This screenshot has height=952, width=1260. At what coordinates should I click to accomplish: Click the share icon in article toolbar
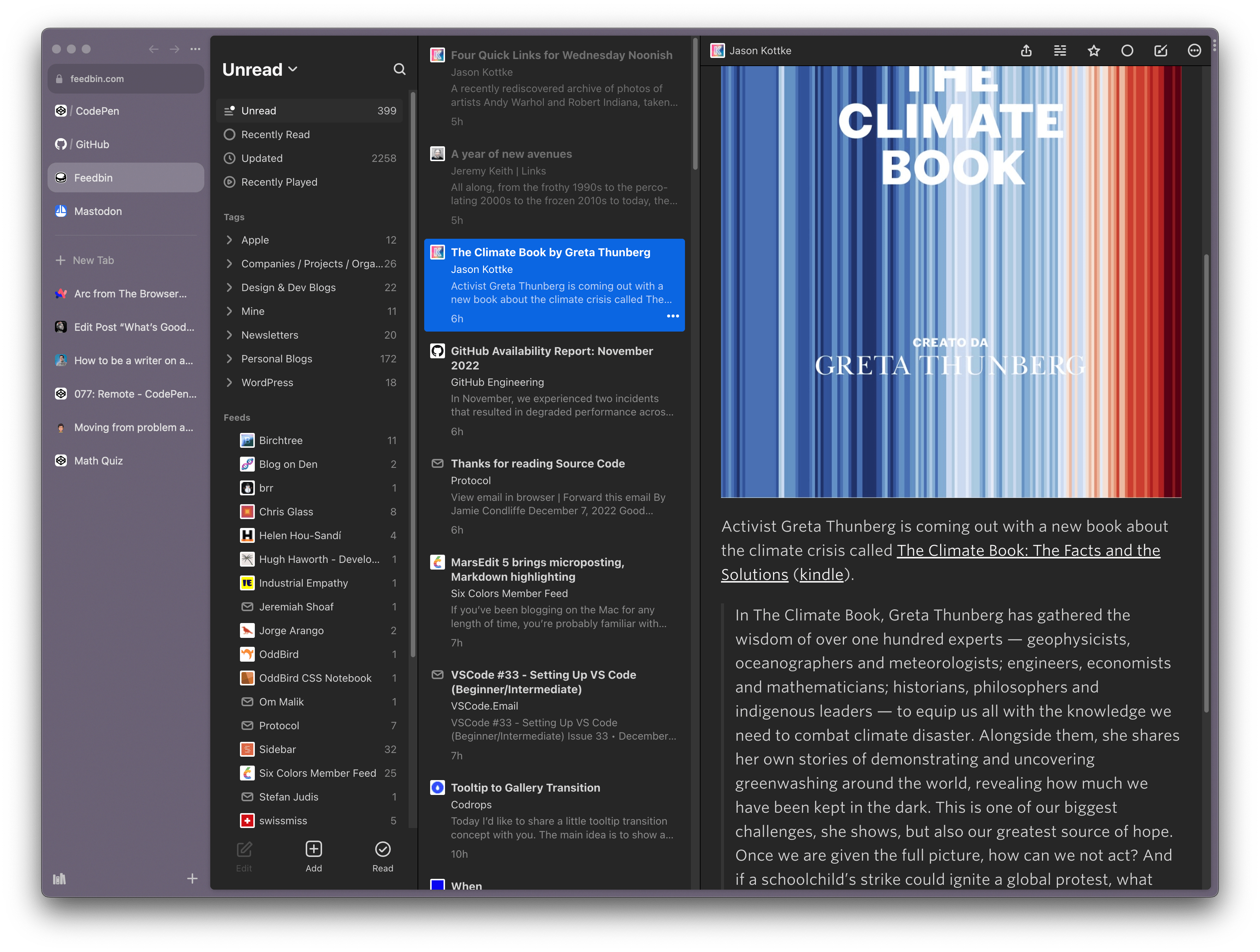point(1026,50)
